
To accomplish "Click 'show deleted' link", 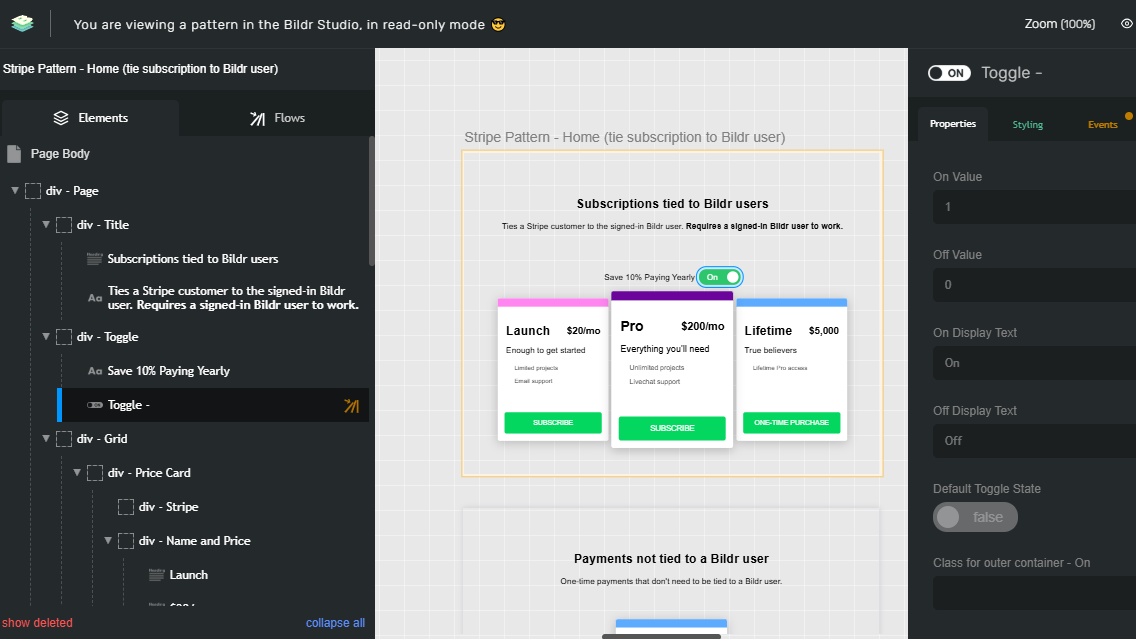I will 37,623.
